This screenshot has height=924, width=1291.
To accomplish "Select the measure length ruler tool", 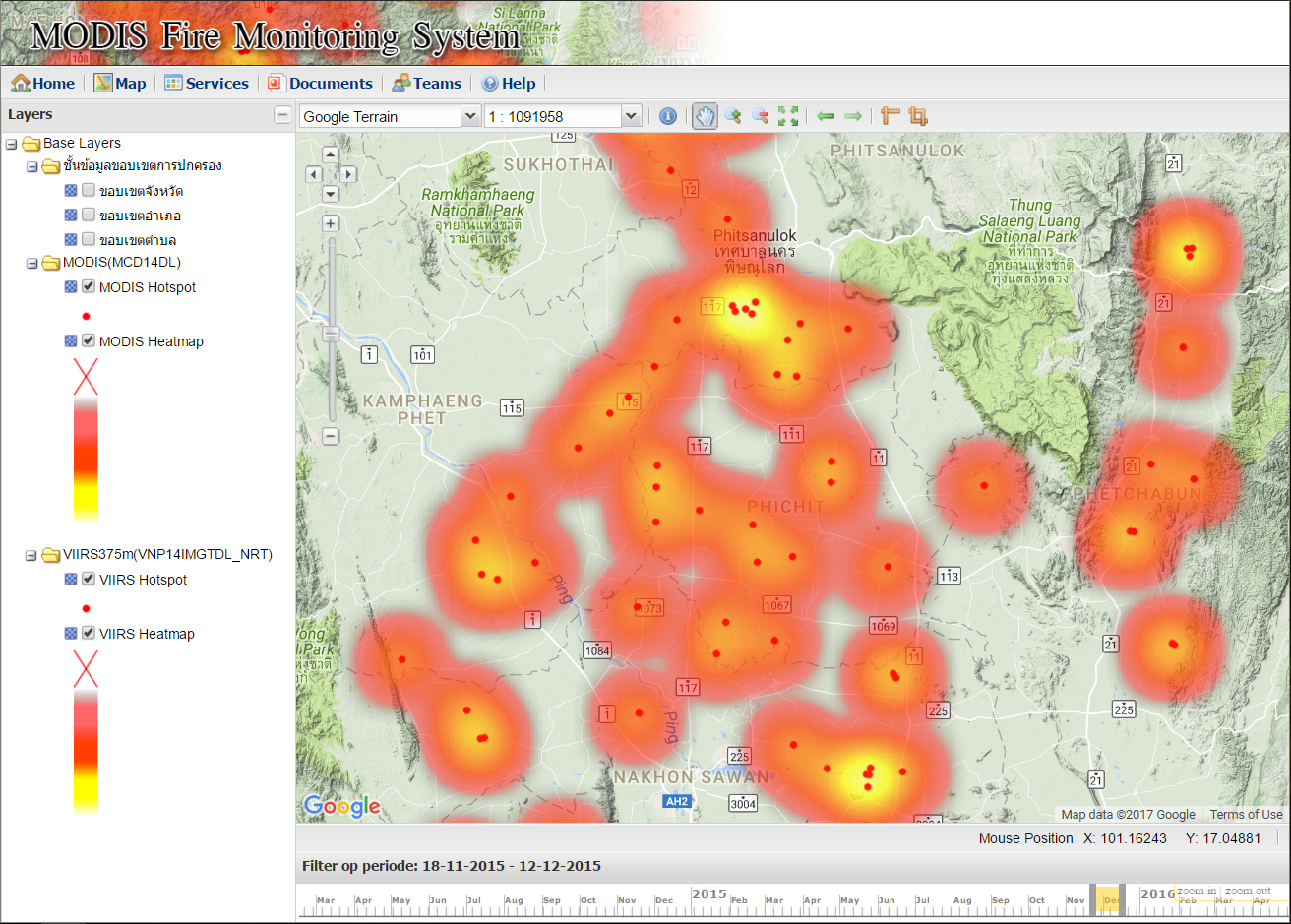I will pyautogui.click(x=891, y=116).
